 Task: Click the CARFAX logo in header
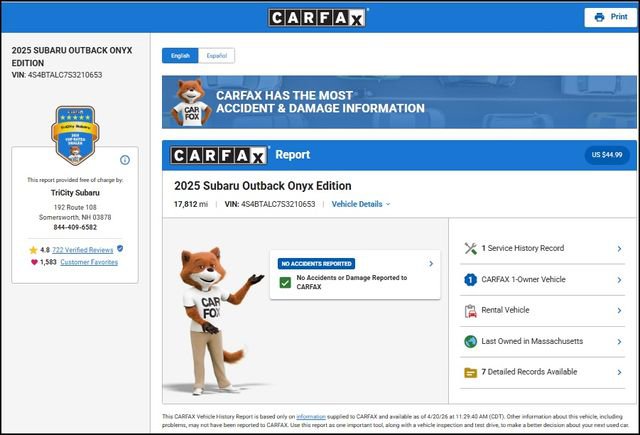point(319,17)
